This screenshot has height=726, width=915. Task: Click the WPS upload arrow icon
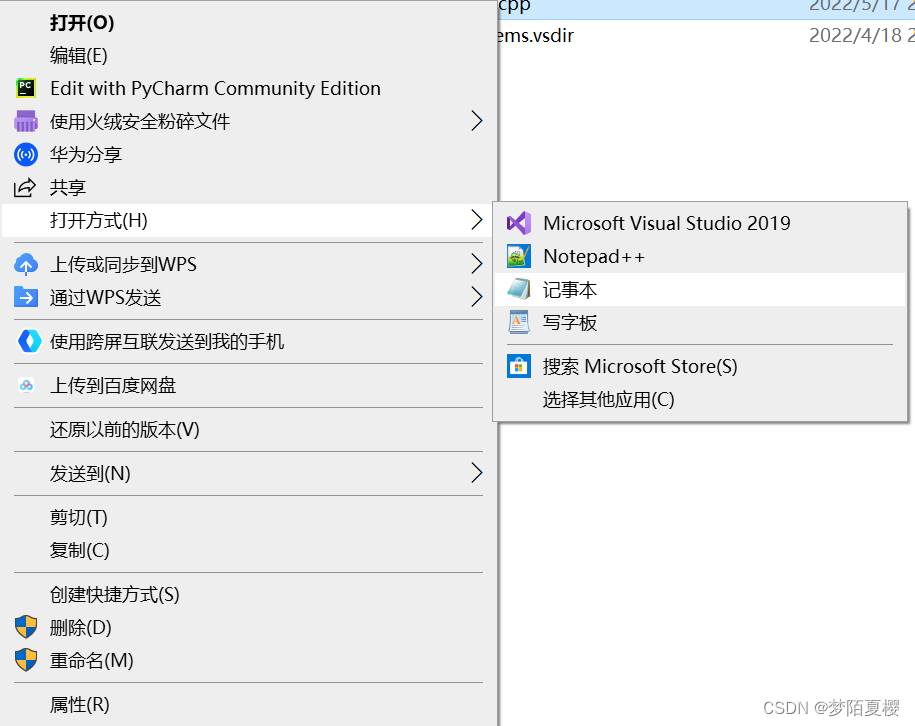coord(26,264)
